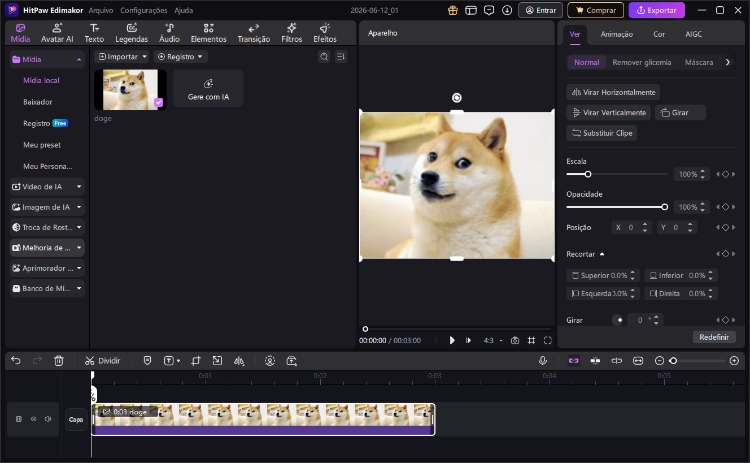
Task: Mute the timeline track audio
Action: click(48, 419)
